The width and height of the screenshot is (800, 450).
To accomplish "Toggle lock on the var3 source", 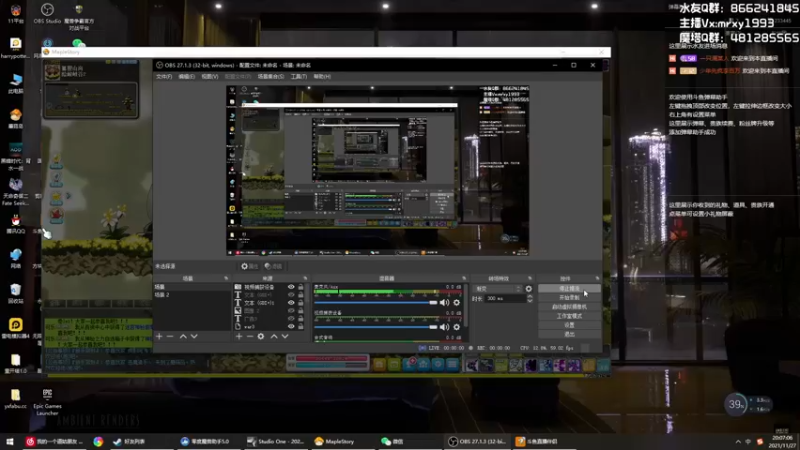I will pyautogui.click(x=301, y=327).
